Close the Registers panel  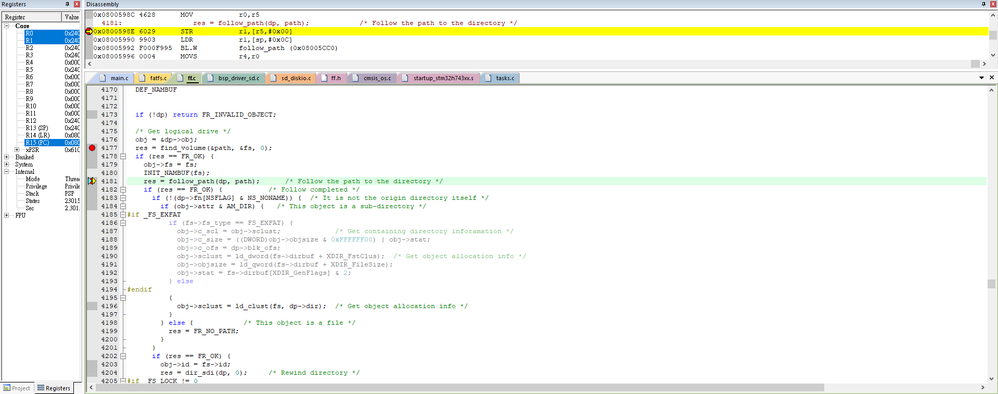click(77, 4)
